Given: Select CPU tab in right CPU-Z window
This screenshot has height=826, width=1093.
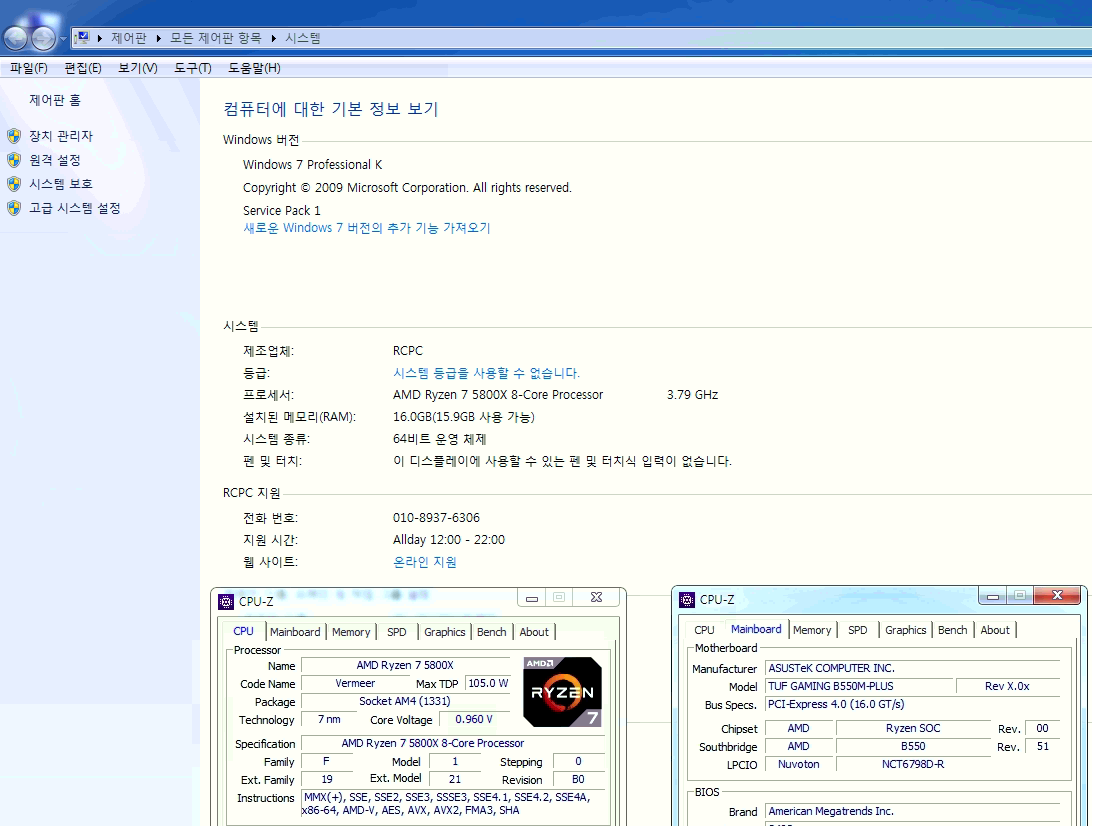Looking at the screenshot, I should [x=704, y=630].
